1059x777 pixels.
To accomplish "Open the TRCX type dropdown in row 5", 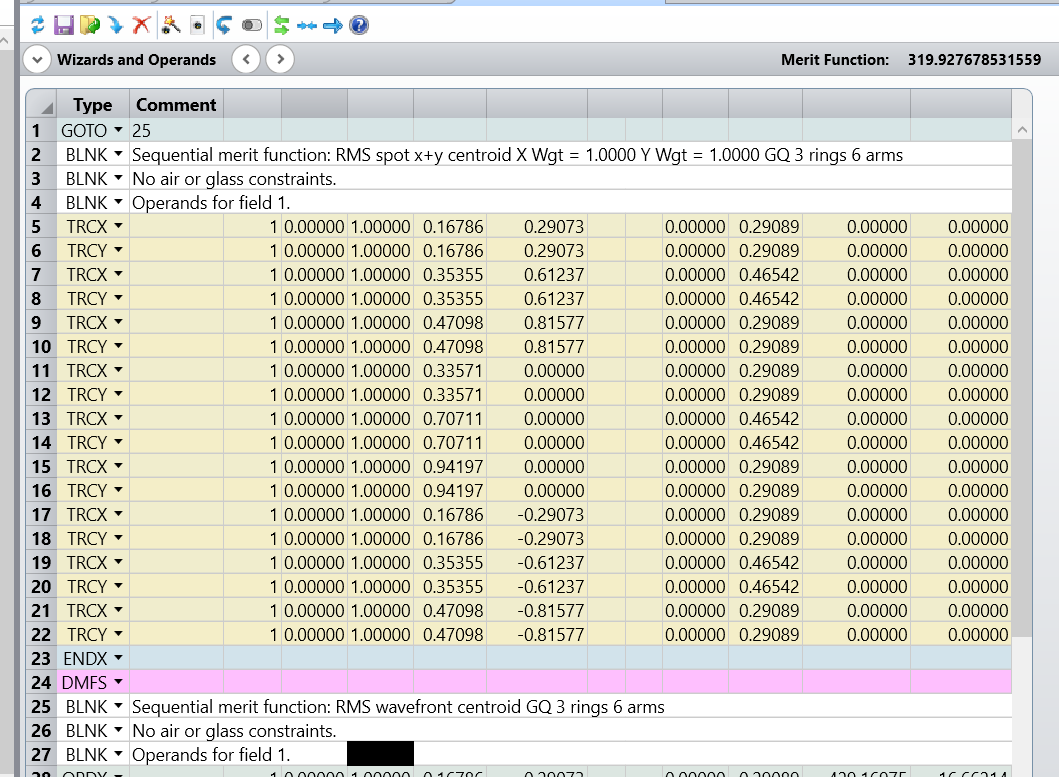I will (x=118, y=226).
